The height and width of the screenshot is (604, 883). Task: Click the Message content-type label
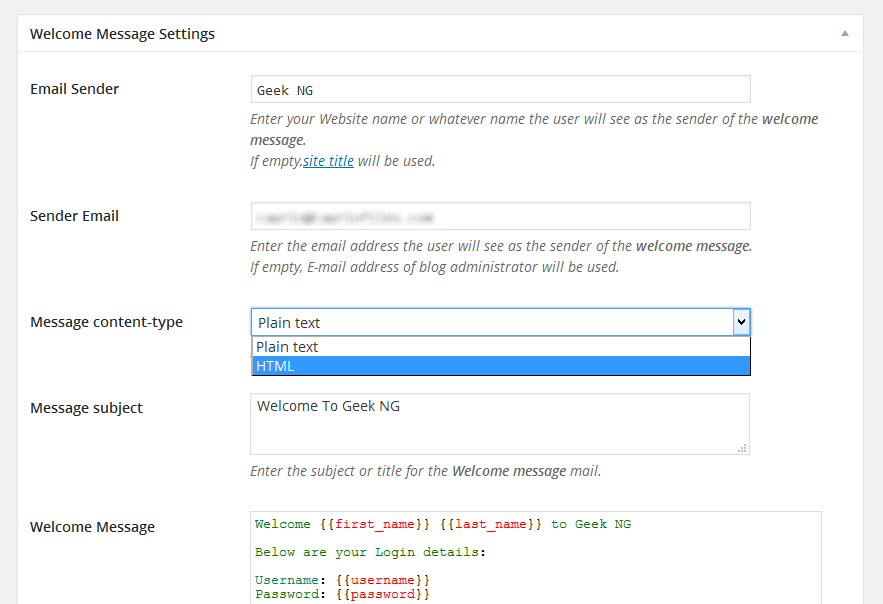pyautogui.click(x=106, y=322)
